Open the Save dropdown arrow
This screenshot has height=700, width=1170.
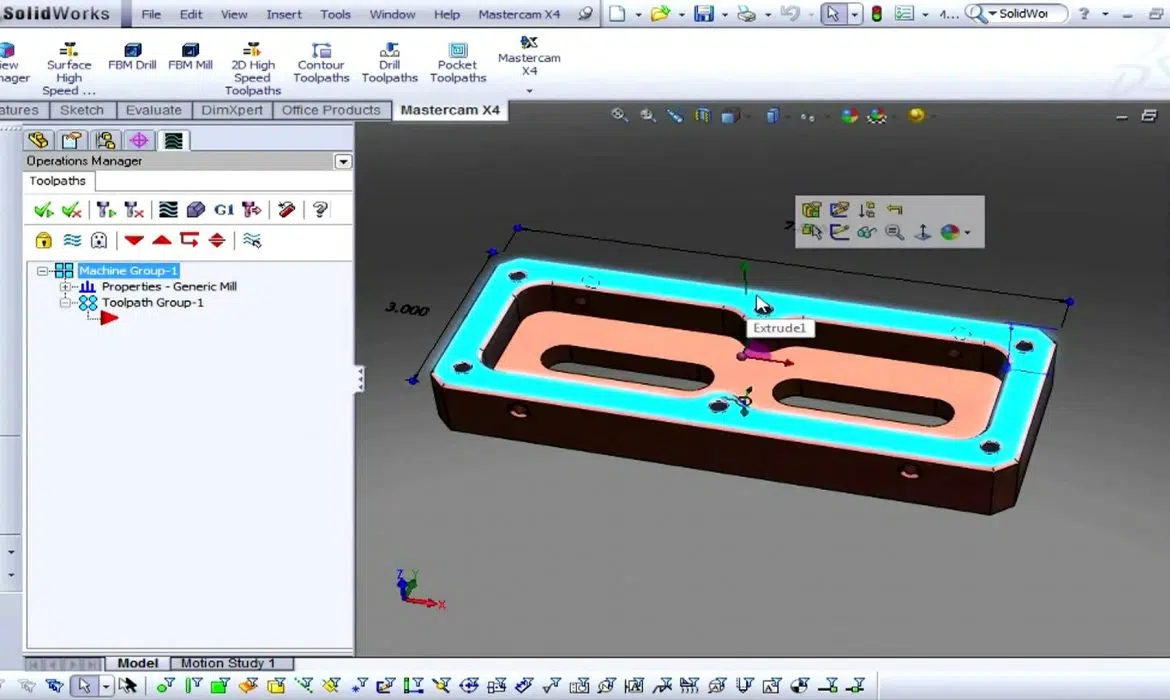coord(725,15)
